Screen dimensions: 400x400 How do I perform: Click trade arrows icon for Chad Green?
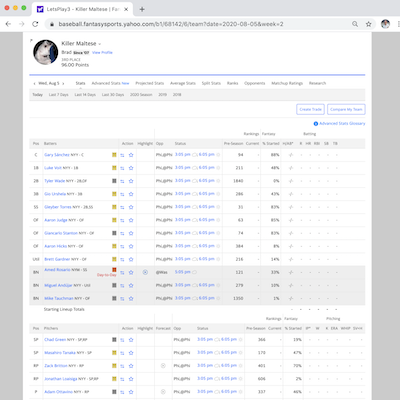(x=122, y=340)
